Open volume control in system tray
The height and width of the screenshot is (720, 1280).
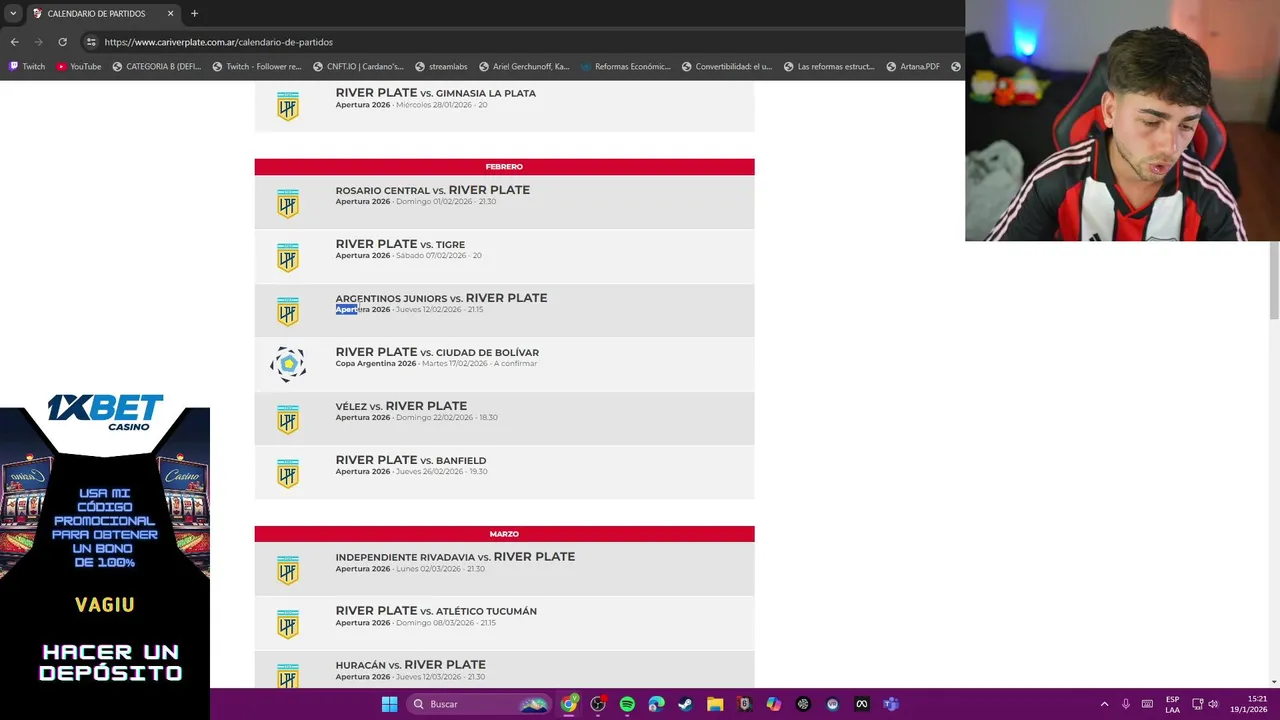tap(1213, 704)
